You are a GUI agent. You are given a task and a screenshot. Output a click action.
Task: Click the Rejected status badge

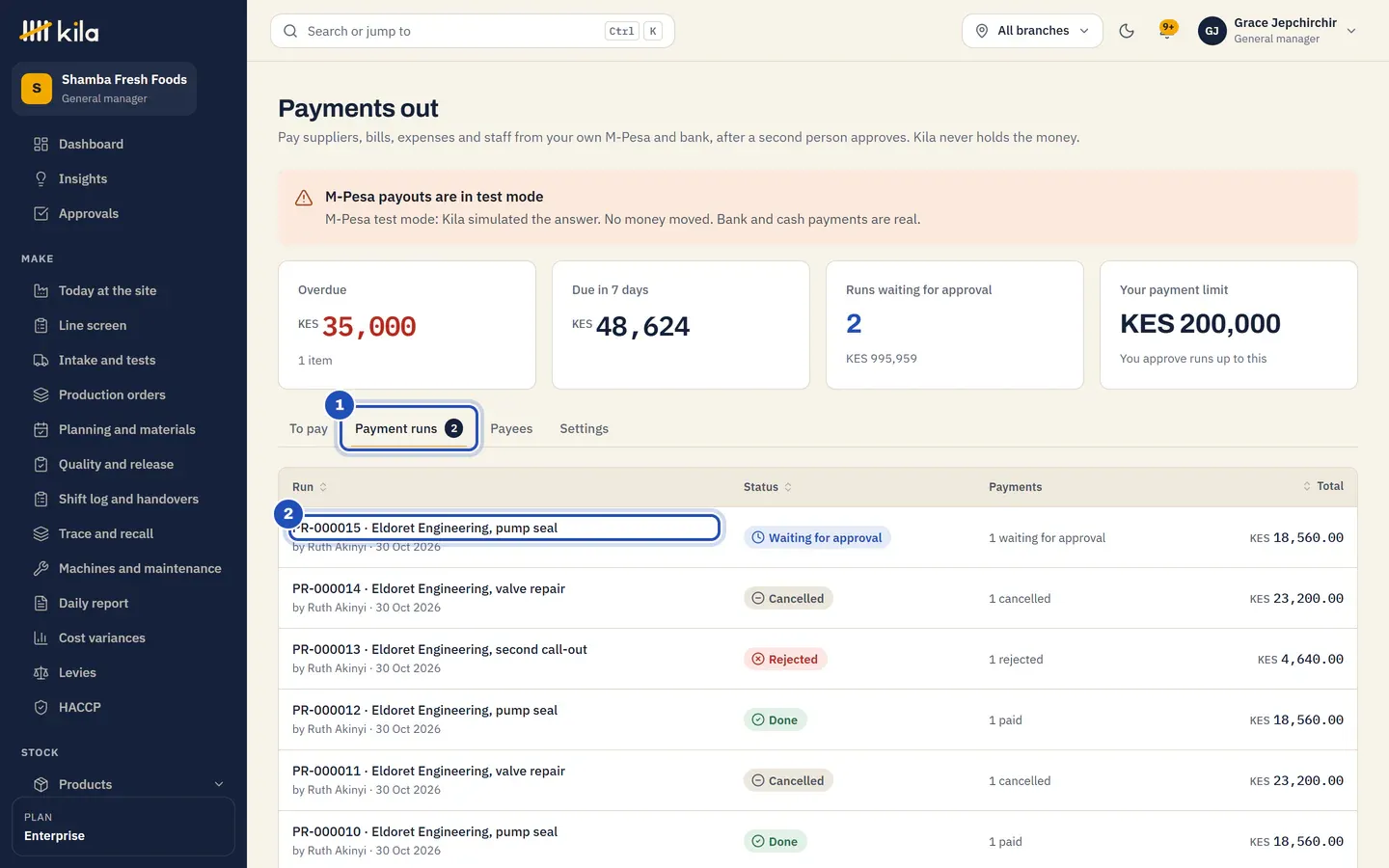[x=785, y=659]
